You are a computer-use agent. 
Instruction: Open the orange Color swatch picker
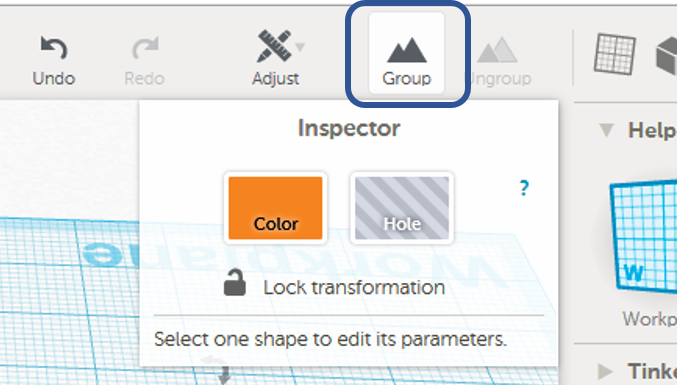[275, 208]
